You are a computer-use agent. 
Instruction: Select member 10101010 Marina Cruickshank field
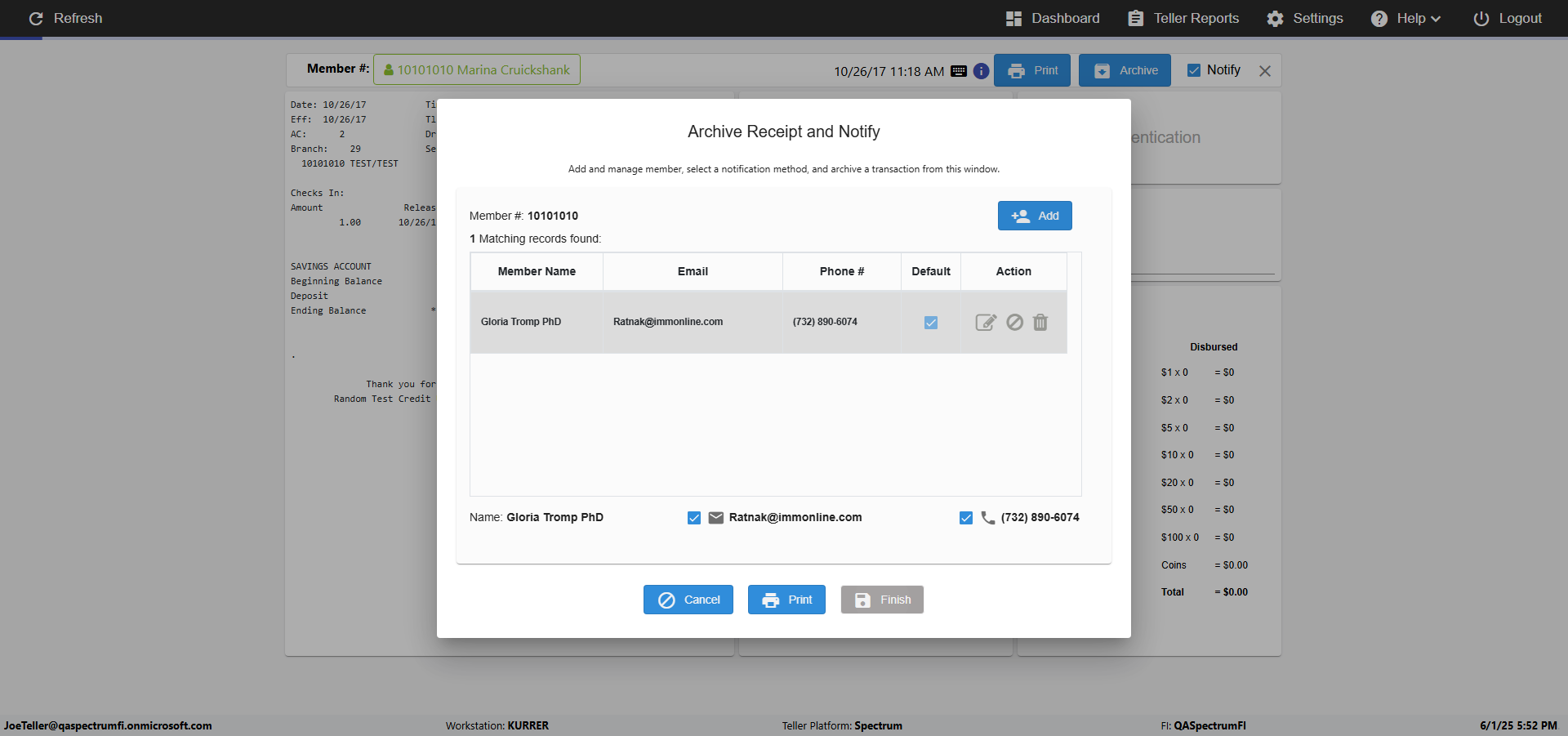477,69
